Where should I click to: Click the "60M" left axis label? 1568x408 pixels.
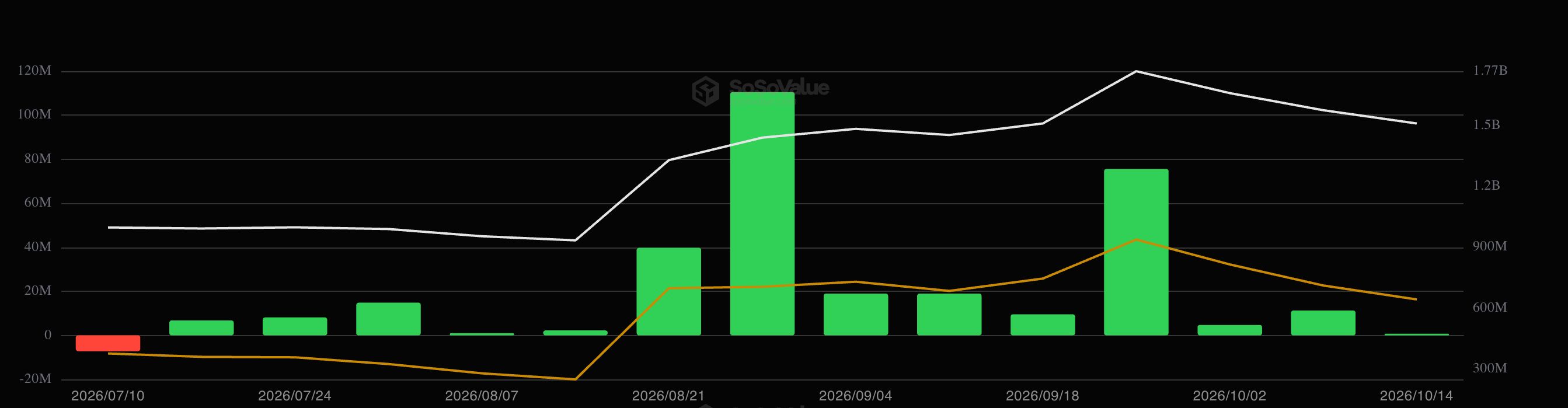pos(38,203)
